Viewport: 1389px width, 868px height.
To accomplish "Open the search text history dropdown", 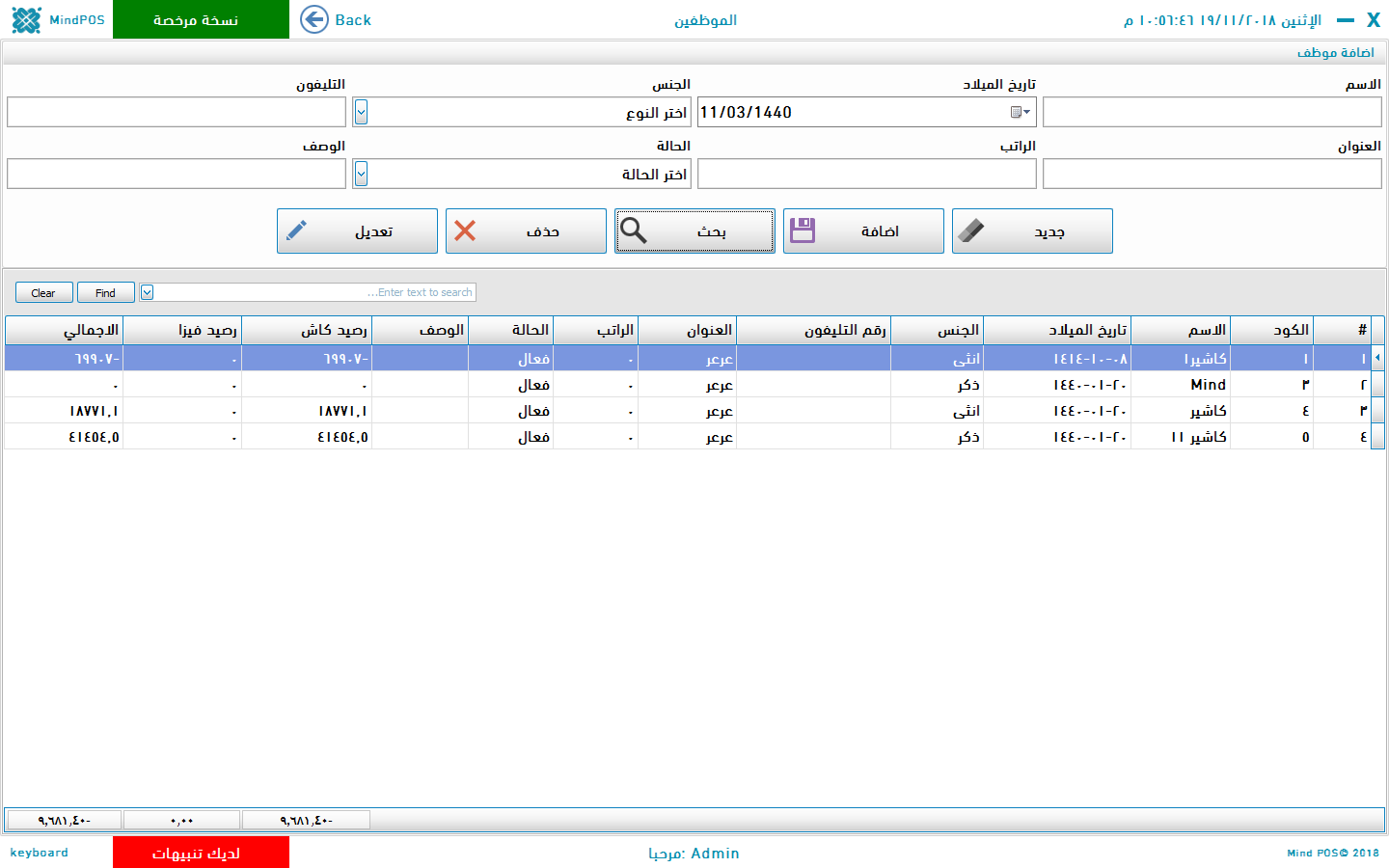I will point(147,292).
